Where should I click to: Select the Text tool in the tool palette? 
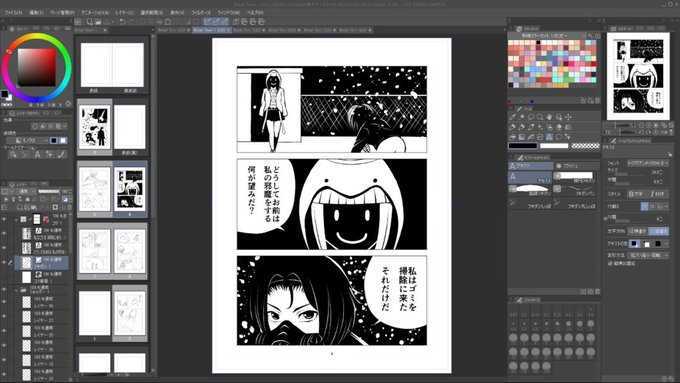549,137
